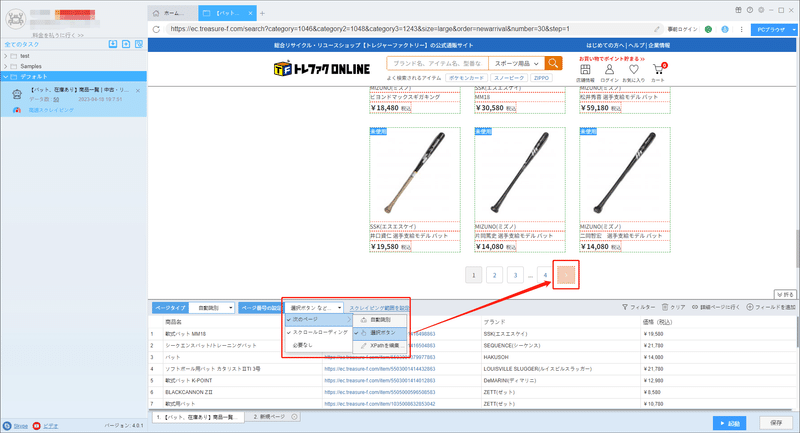
Task: Reload the page with the refresh icon
Action: (x=156, y=29)
